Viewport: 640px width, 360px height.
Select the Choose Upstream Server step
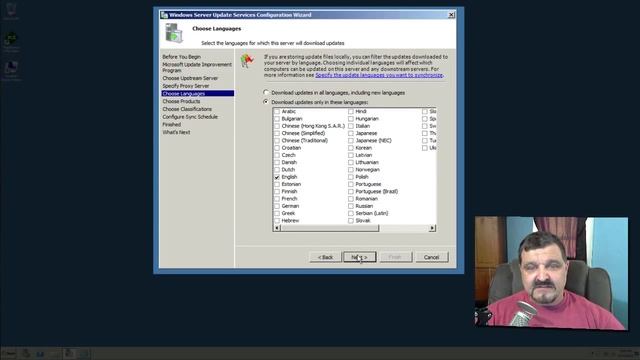pyautogui.click(x=190, y=78)
